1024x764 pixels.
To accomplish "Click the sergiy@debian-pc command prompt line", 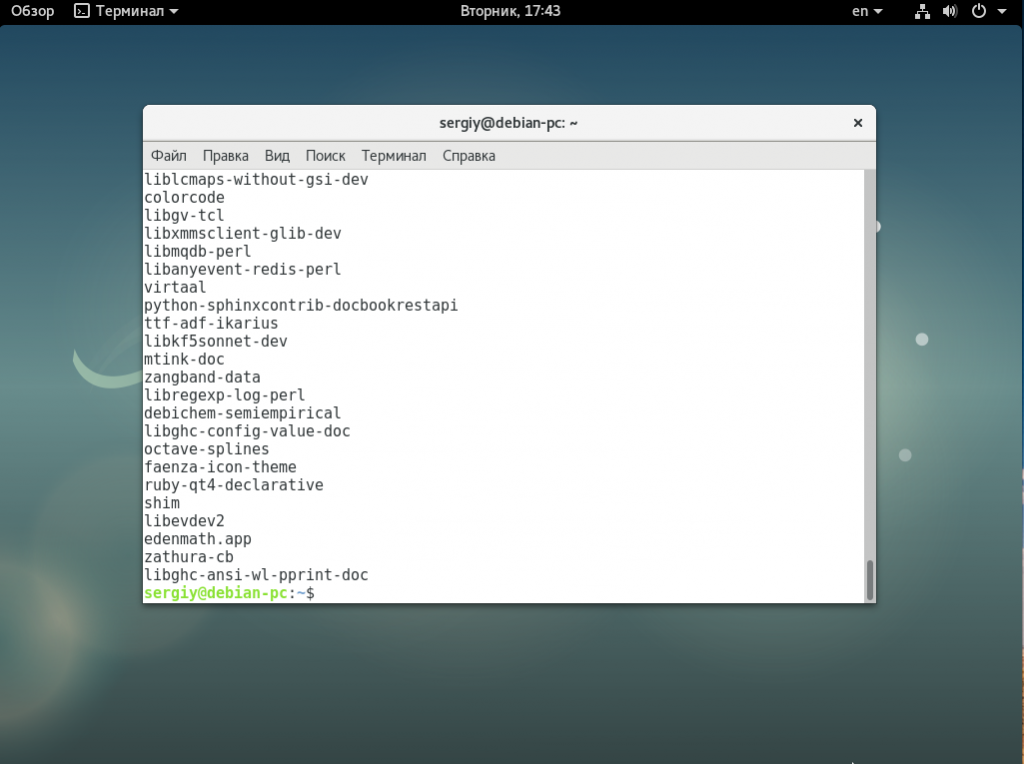I will tap(229, 593).
